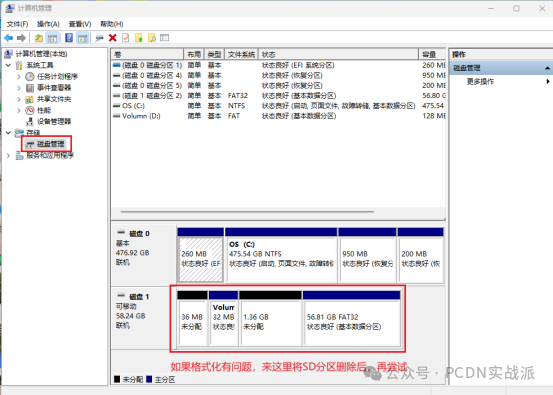Screen dimensions: 553x395
Task: Click the 设备管理器 tree icon
Action: pos(30,122)
